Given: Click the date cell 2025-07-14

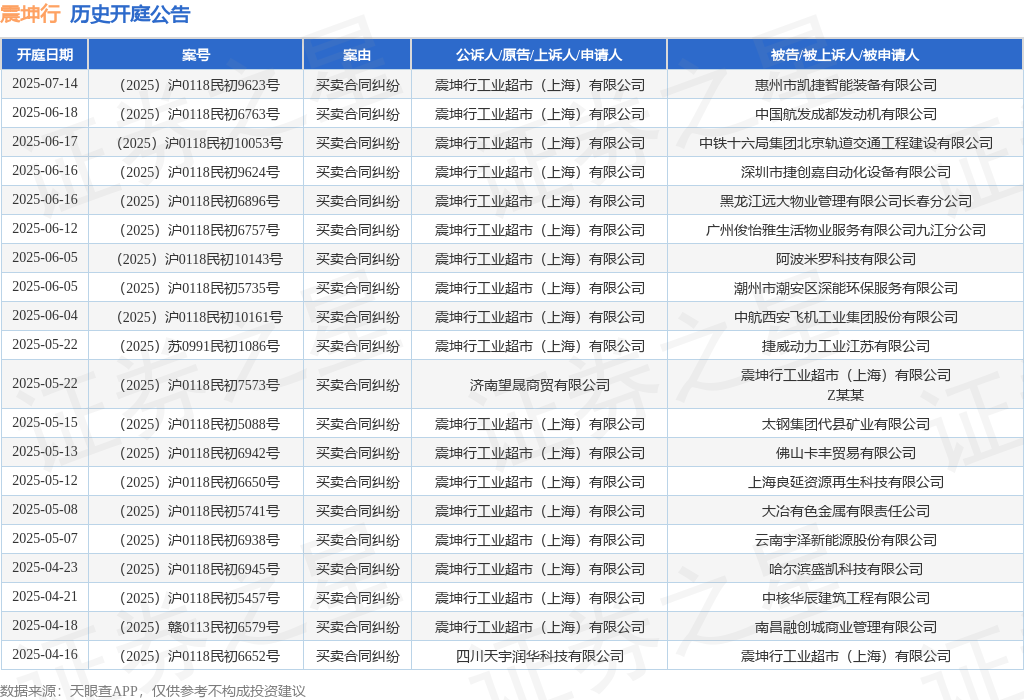Looking at the screenshot, I should click(44, 84).
